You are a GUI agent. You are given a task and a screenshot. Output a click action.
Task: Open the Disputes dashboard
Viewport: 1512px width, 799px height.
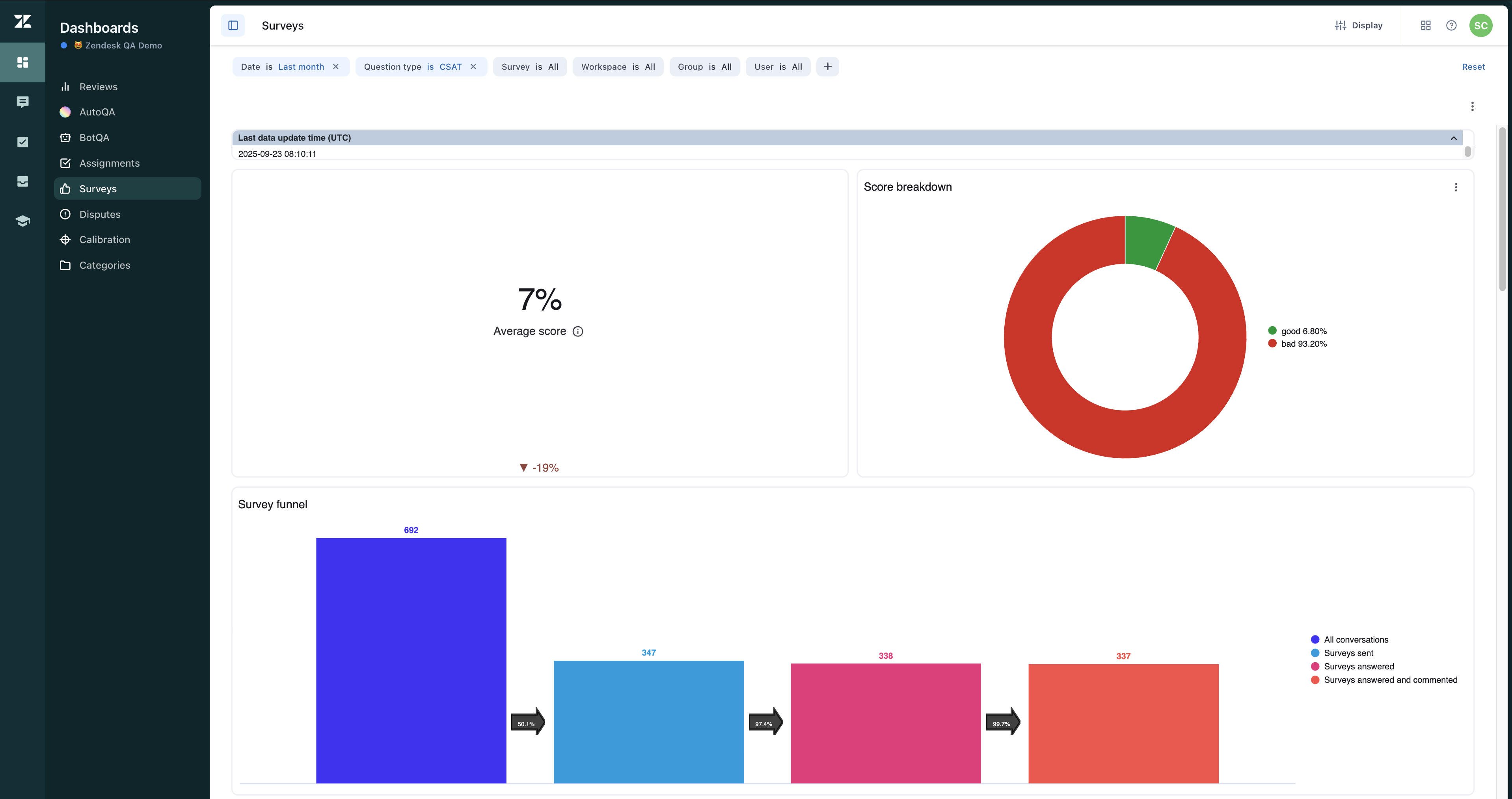point(100,215)
